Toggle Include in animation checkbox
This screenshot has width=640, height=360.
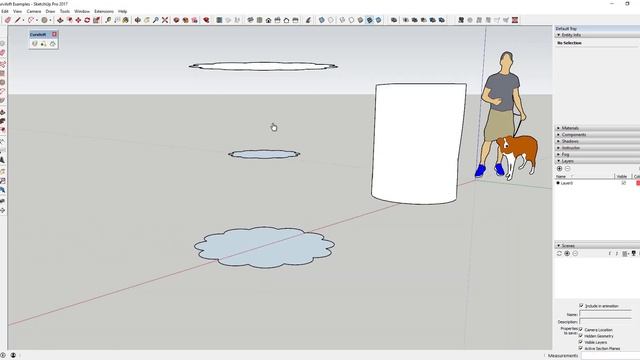point(581,305)
